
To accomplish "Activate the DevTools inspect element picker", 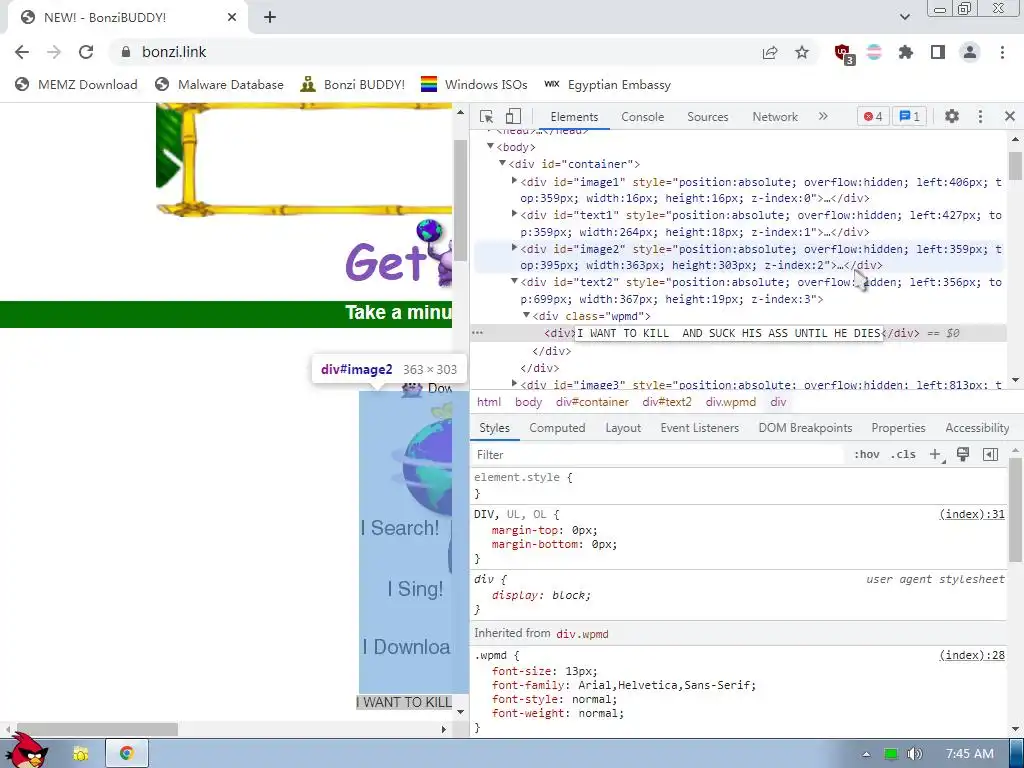I will pyautogui.click(x=487, y=116).
